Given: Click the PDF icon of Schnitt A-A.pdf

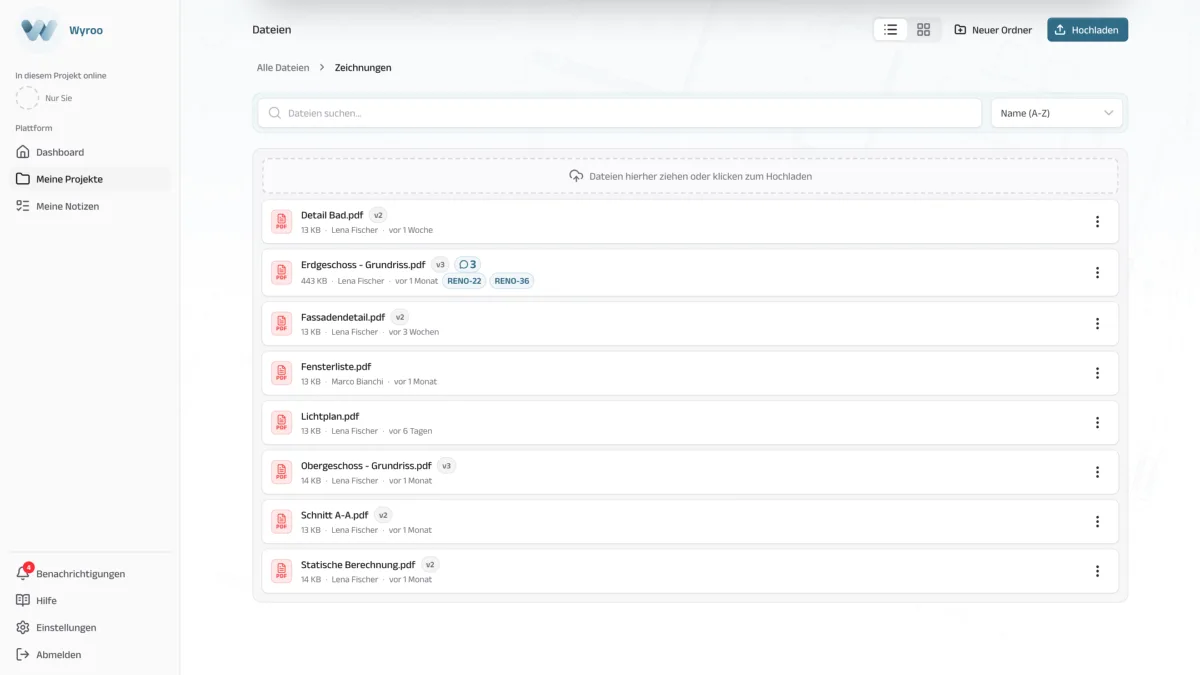Looking at the screenshot, I should pos(282,522).
